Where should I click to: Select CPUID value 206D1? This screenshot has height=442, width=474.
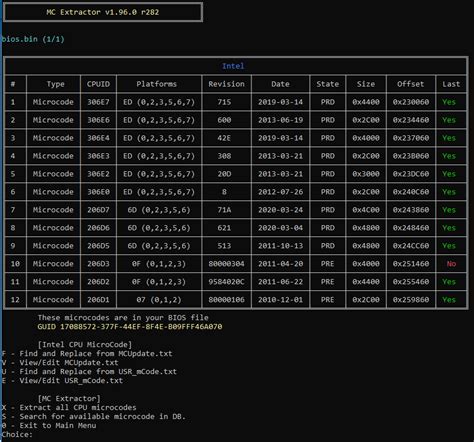tap(98, 300)
